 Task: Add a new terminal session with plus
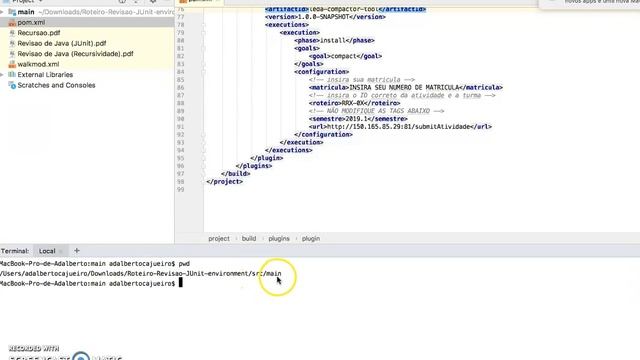point(77,251)
